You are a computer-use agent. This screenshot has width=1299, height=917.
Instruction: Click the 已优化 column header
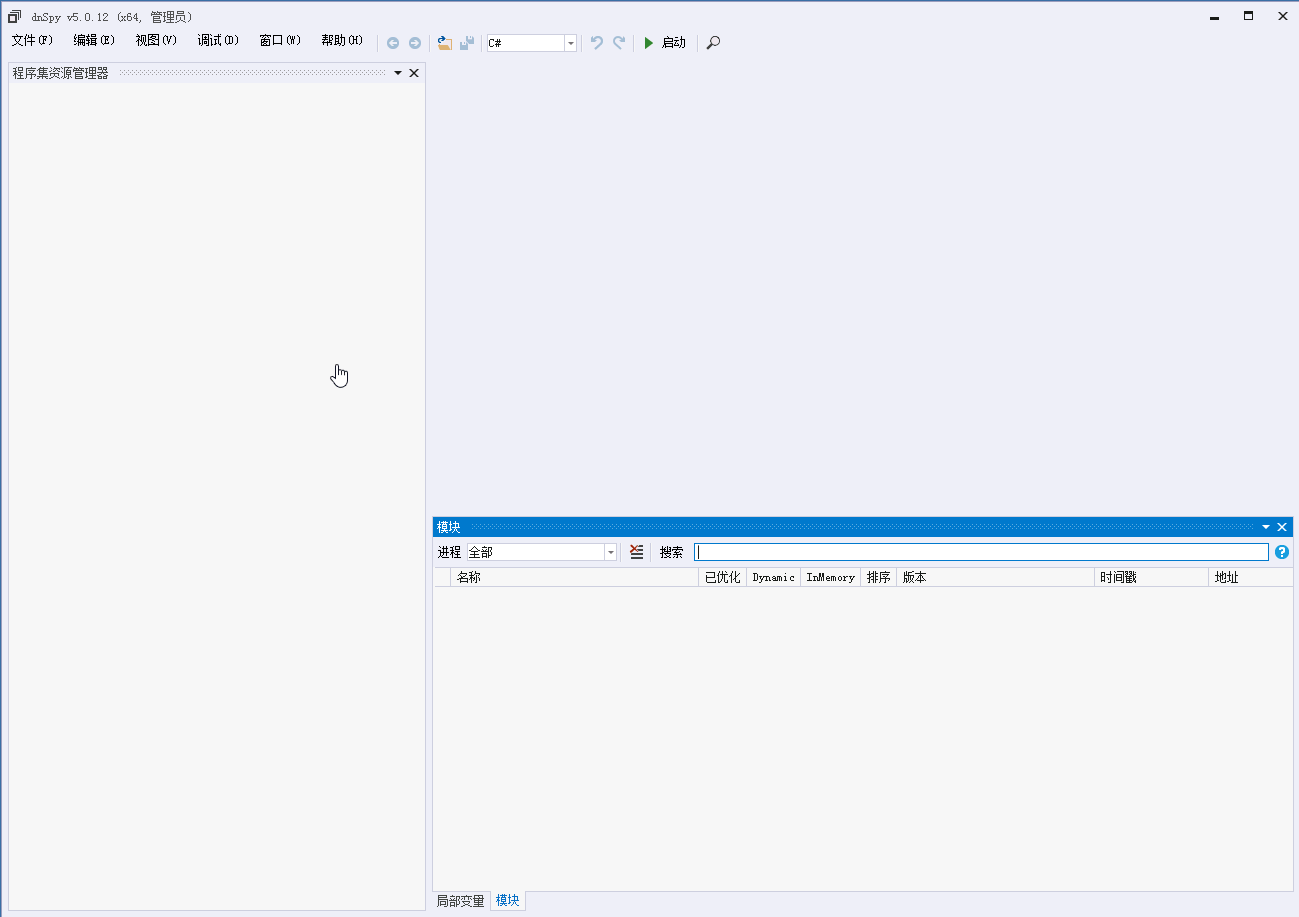[721, 577]
